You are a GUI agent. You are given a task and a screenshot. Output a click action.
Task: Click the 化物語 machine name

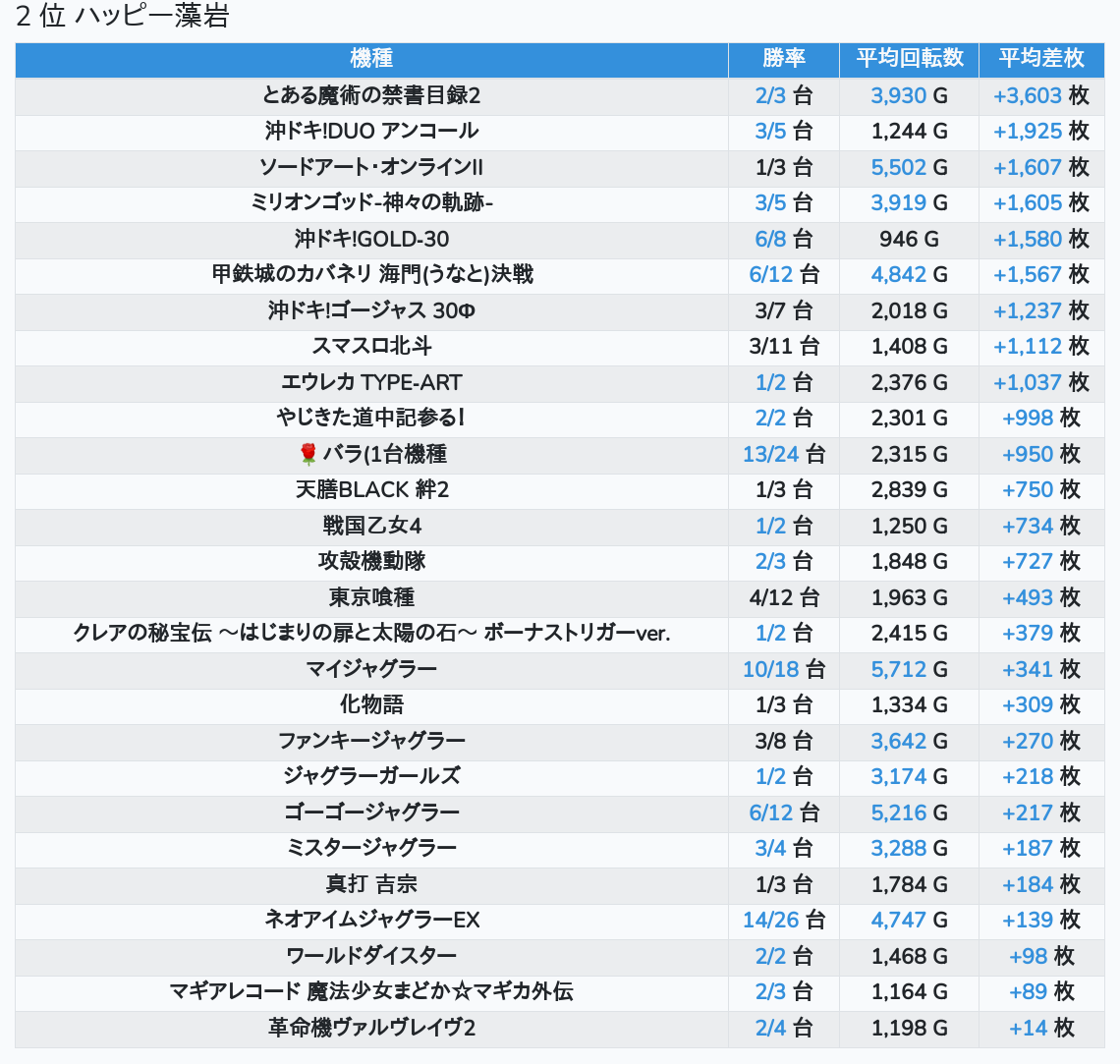371,704
